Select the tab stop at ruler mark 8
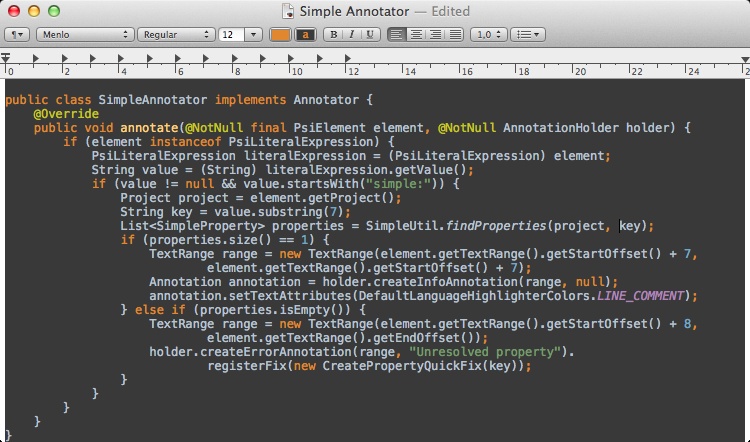 pos(234,58)
